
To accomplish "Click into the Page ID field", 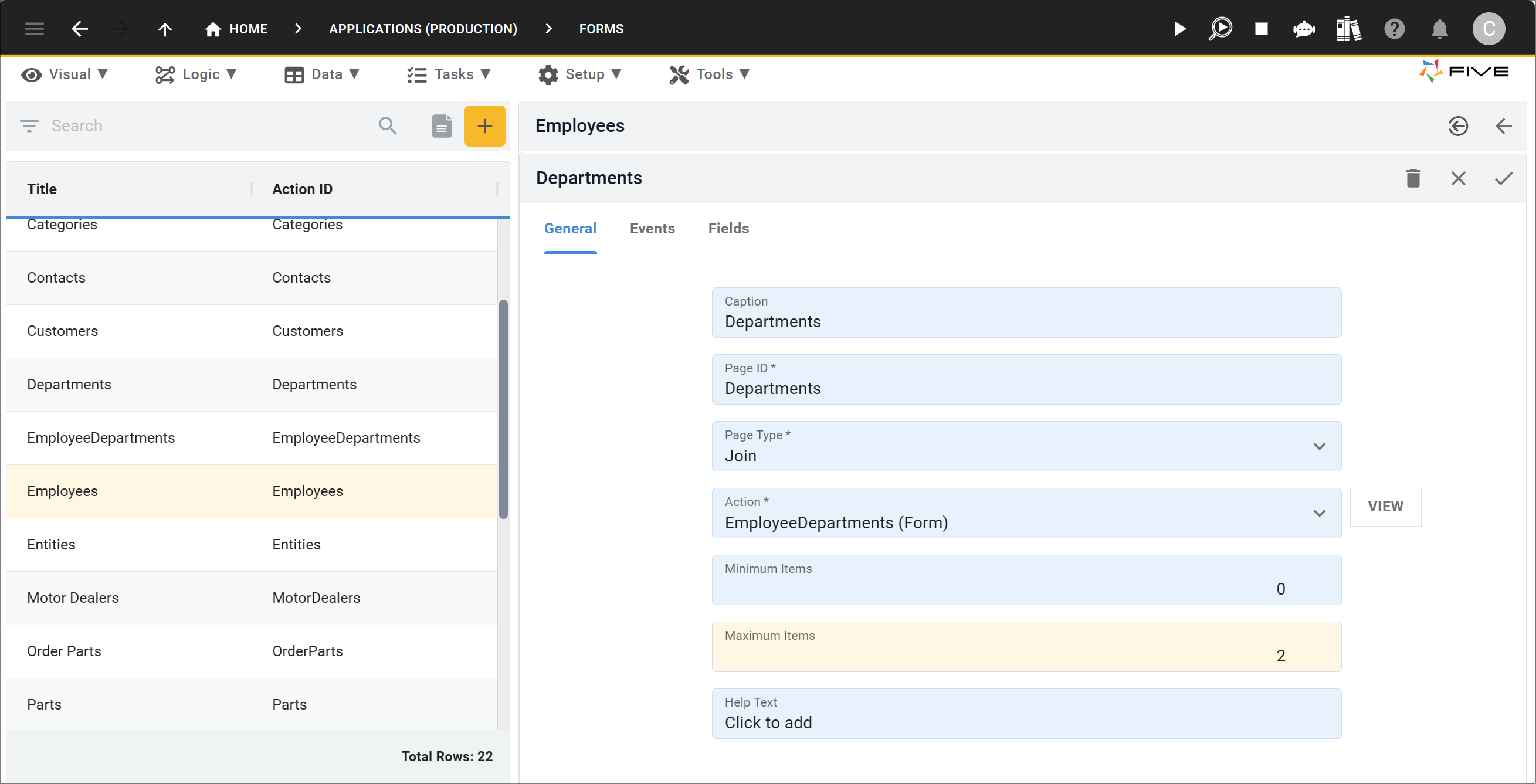I will [x=1026, y=380].
